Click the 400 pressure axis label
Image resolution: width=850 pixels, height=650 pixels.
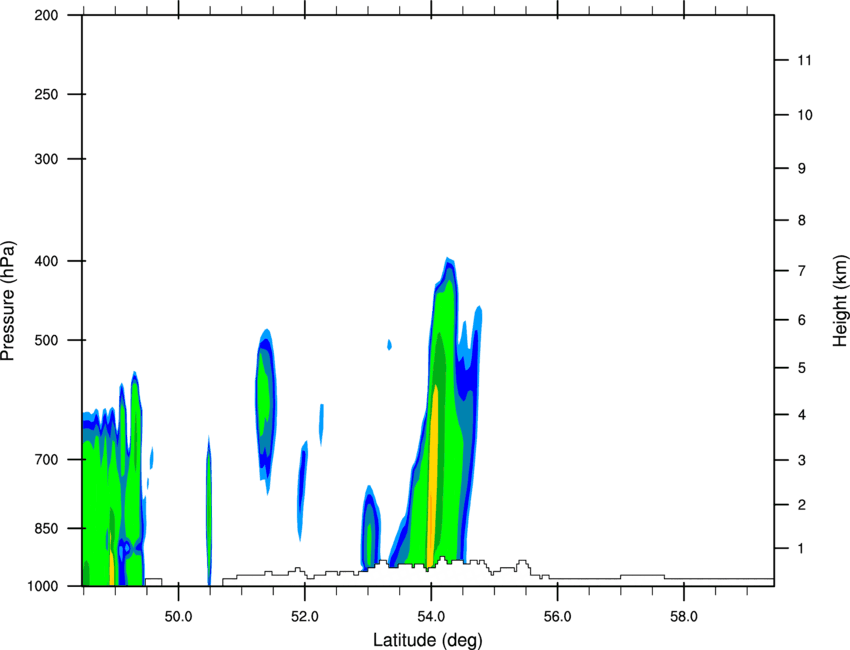coord(46,261)
